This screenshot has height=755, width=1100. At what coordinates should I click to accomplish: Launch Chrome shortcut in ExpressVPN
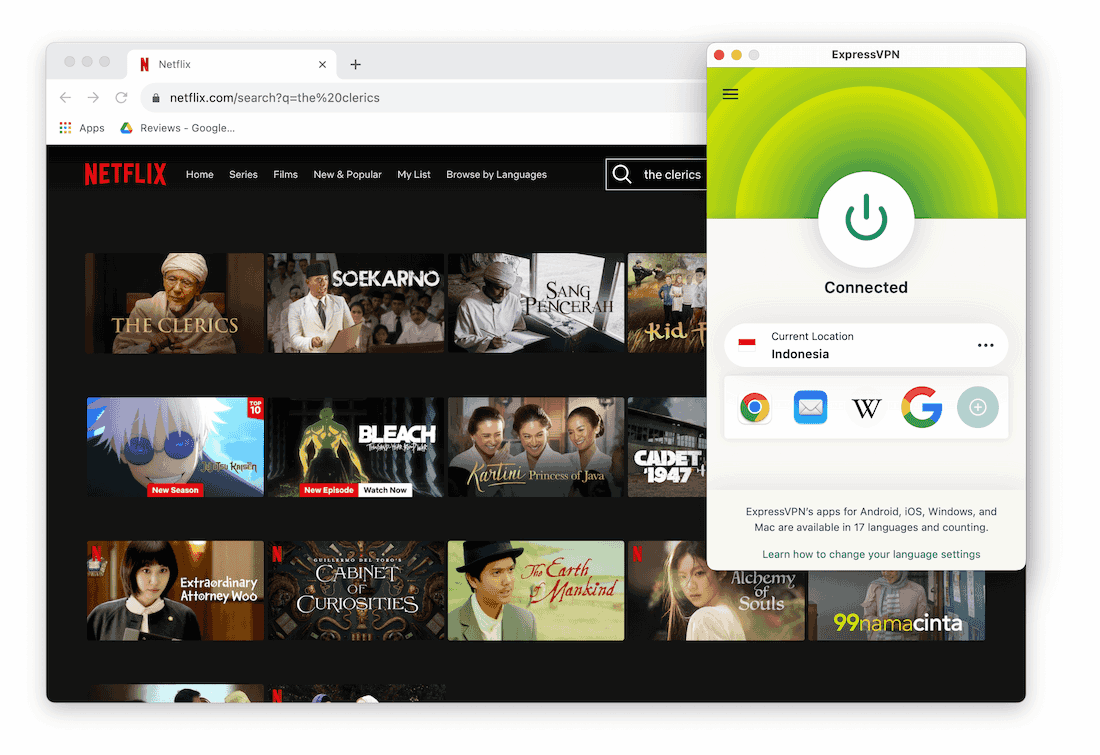[x=755, y=407]
